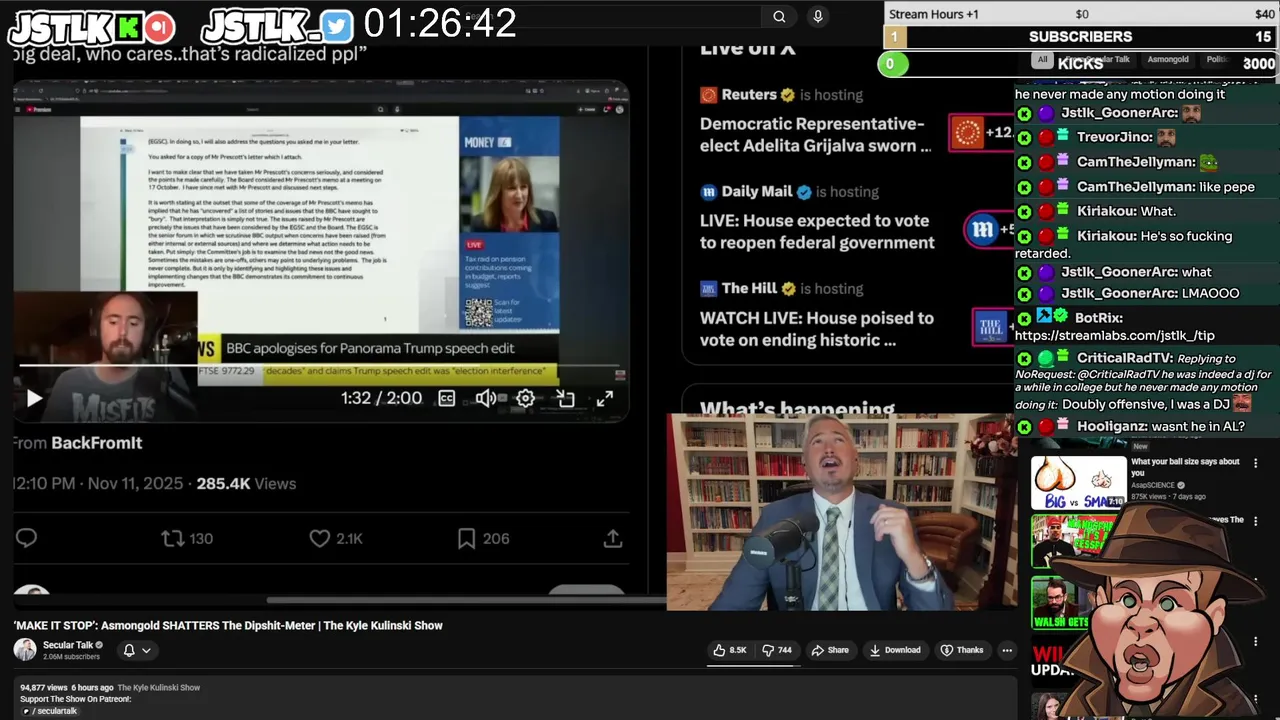1280x720 pixels.
Task: Bookmark the tweet with 206 bookmarks
Action: [483, 538]
